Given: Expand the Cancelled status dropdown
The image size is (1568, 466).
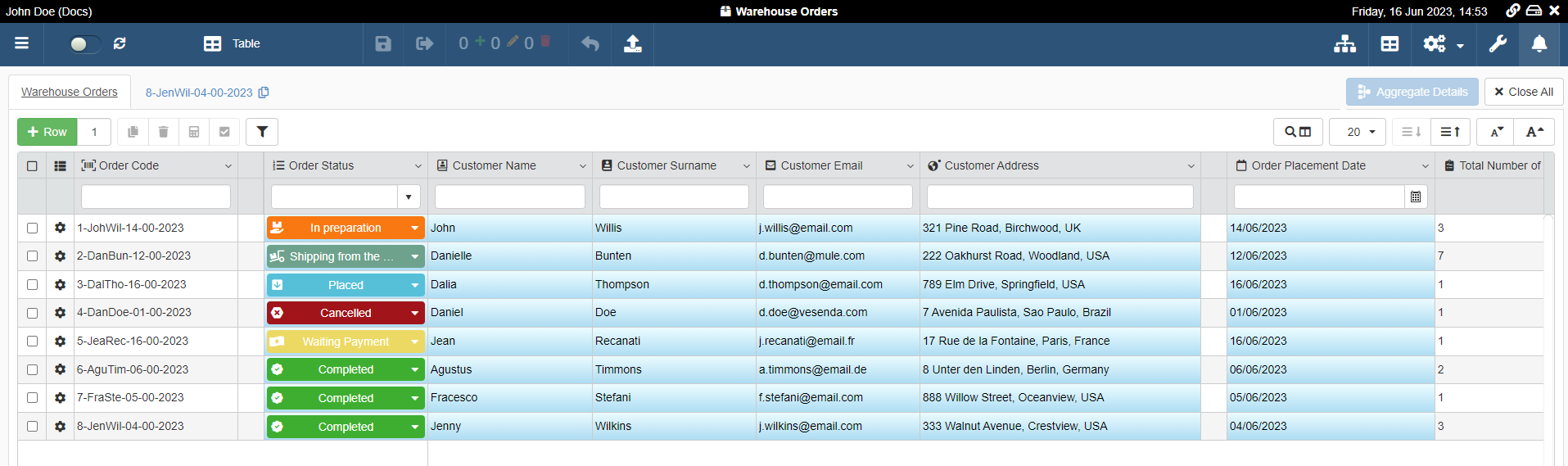Looking at the screenshot, I should pyautogui.click(x=415, y=313).
